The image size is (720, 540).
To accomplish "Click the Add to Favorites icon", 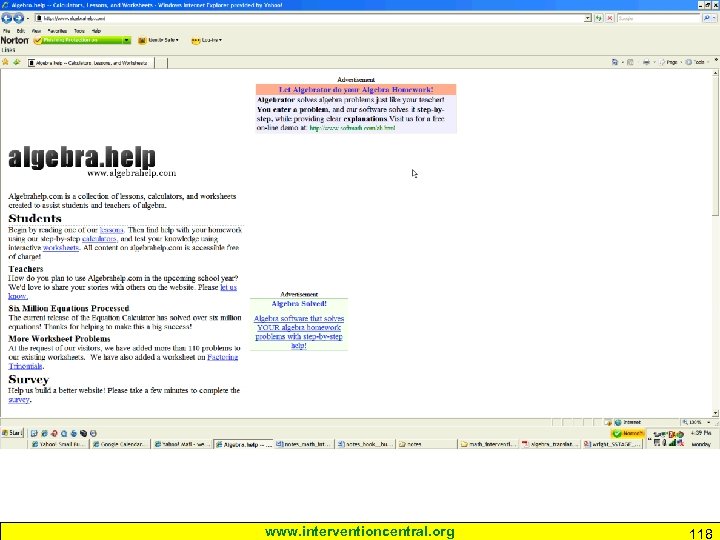I will (x=17, y=62).
